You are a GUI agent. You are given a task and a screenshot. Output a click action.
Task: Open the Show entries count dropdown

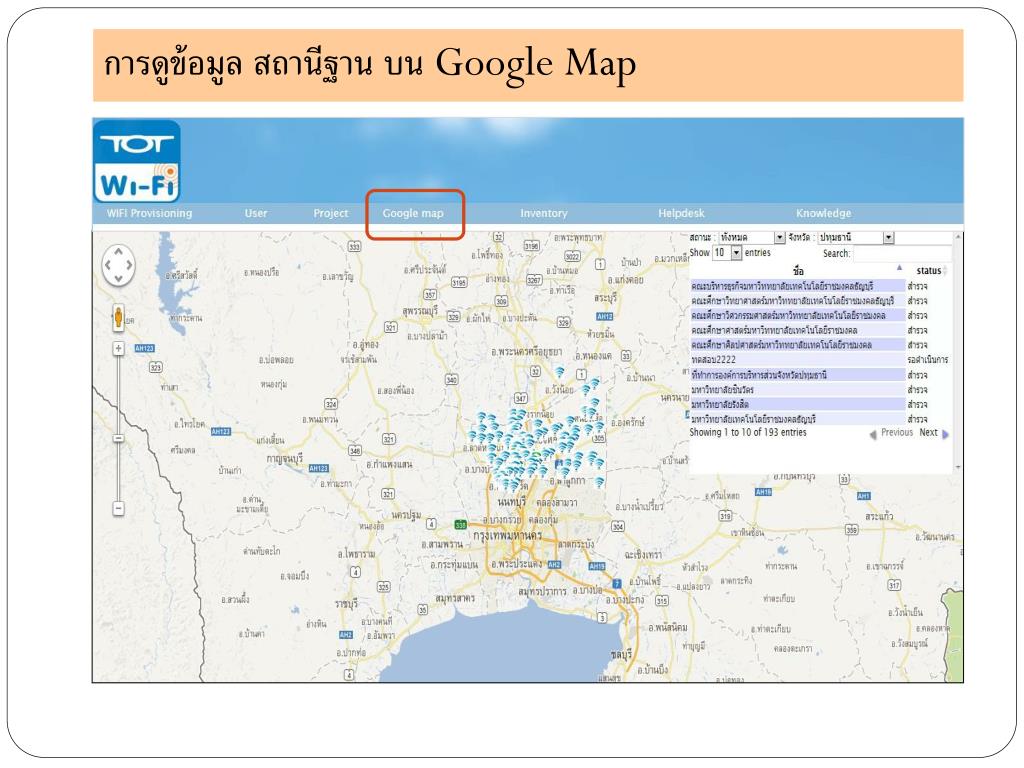[x=727, y=252]
